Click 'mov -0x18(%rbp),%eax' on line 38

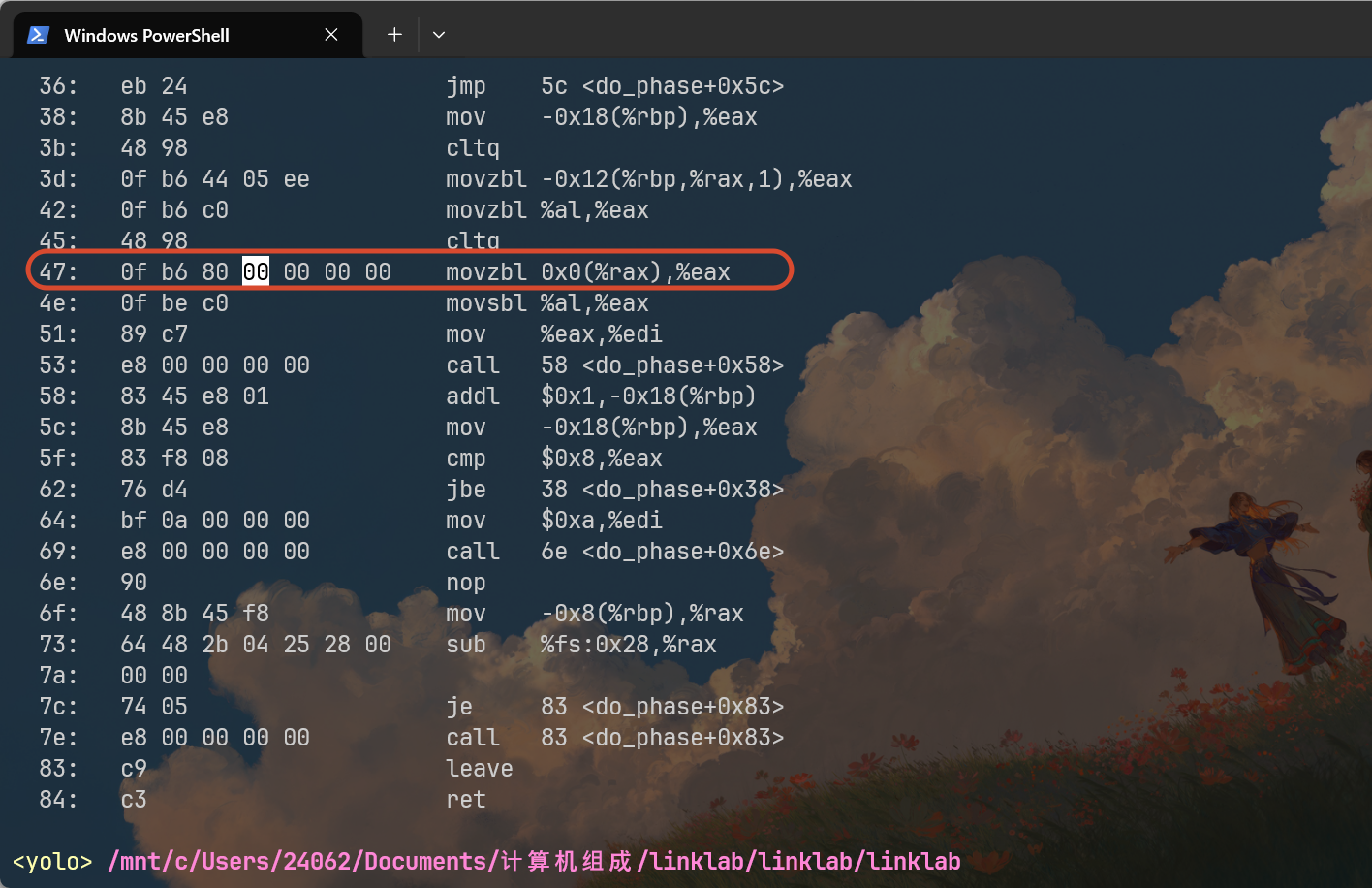pos(602,117)
